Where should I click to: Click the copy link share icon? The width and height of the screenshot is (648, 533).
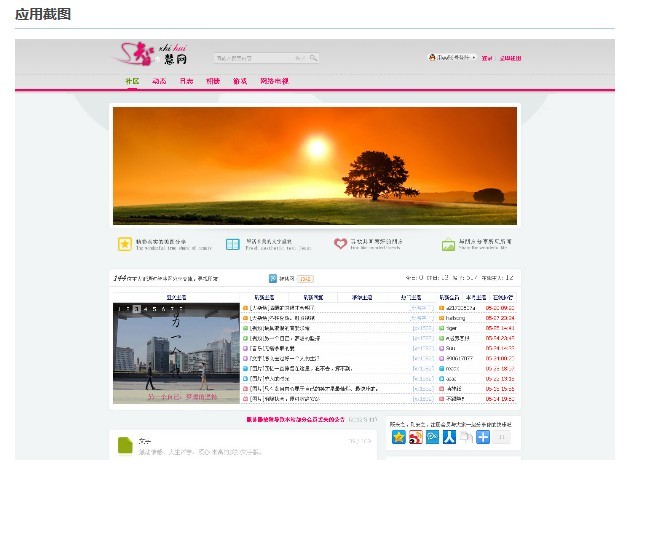466,437
